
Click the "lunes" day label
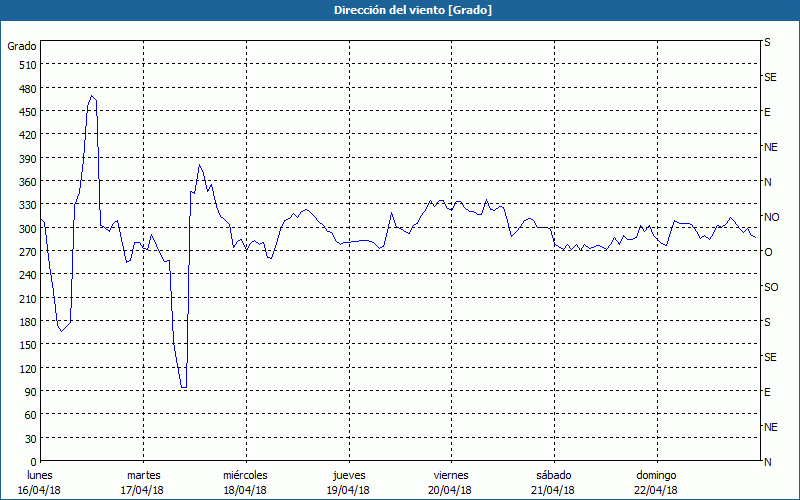coord(40,475)
